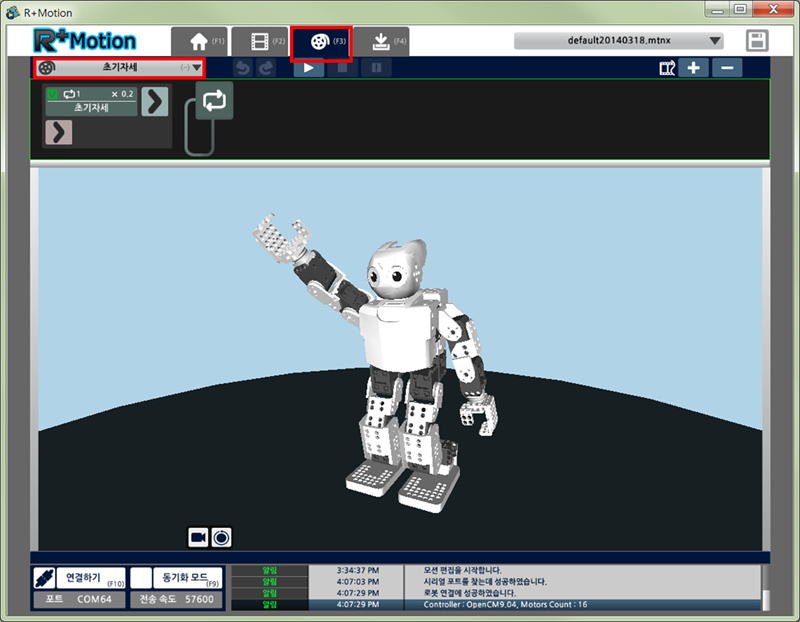This screenshot has width=800, height=622.
Task: Toggle the loop repeat icon in the timeline
Action: pos(214,101)
